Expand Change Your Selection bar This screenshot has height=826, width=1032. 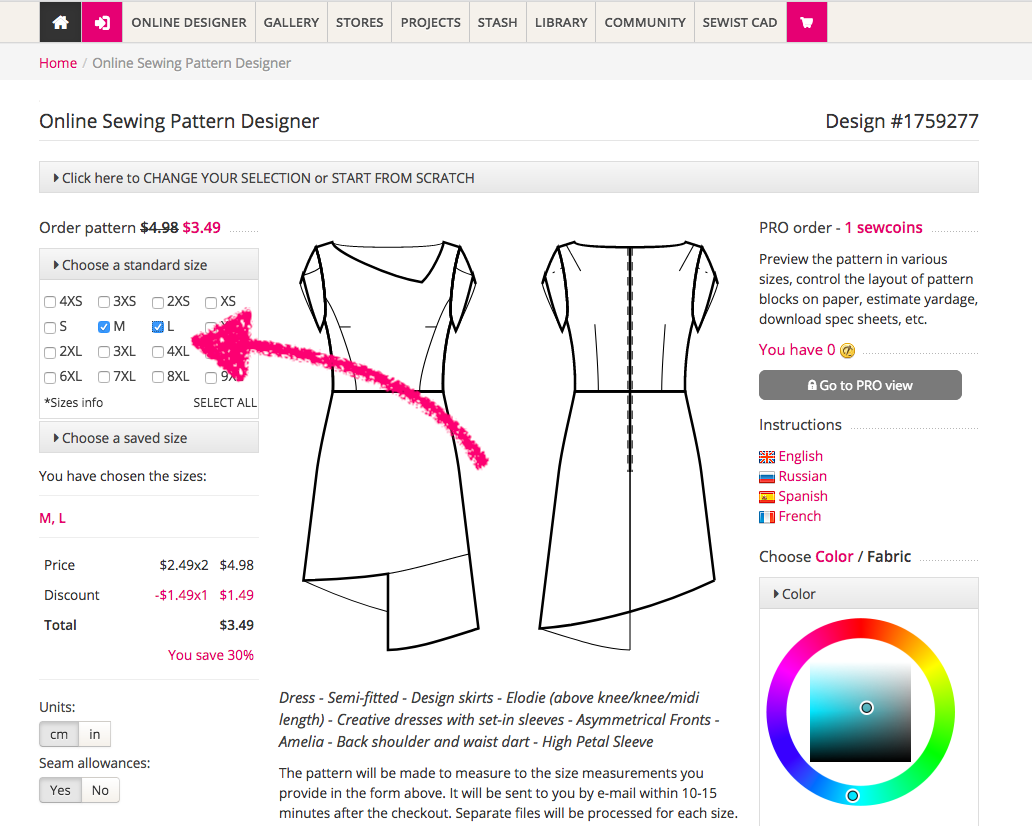coord(508,178)
